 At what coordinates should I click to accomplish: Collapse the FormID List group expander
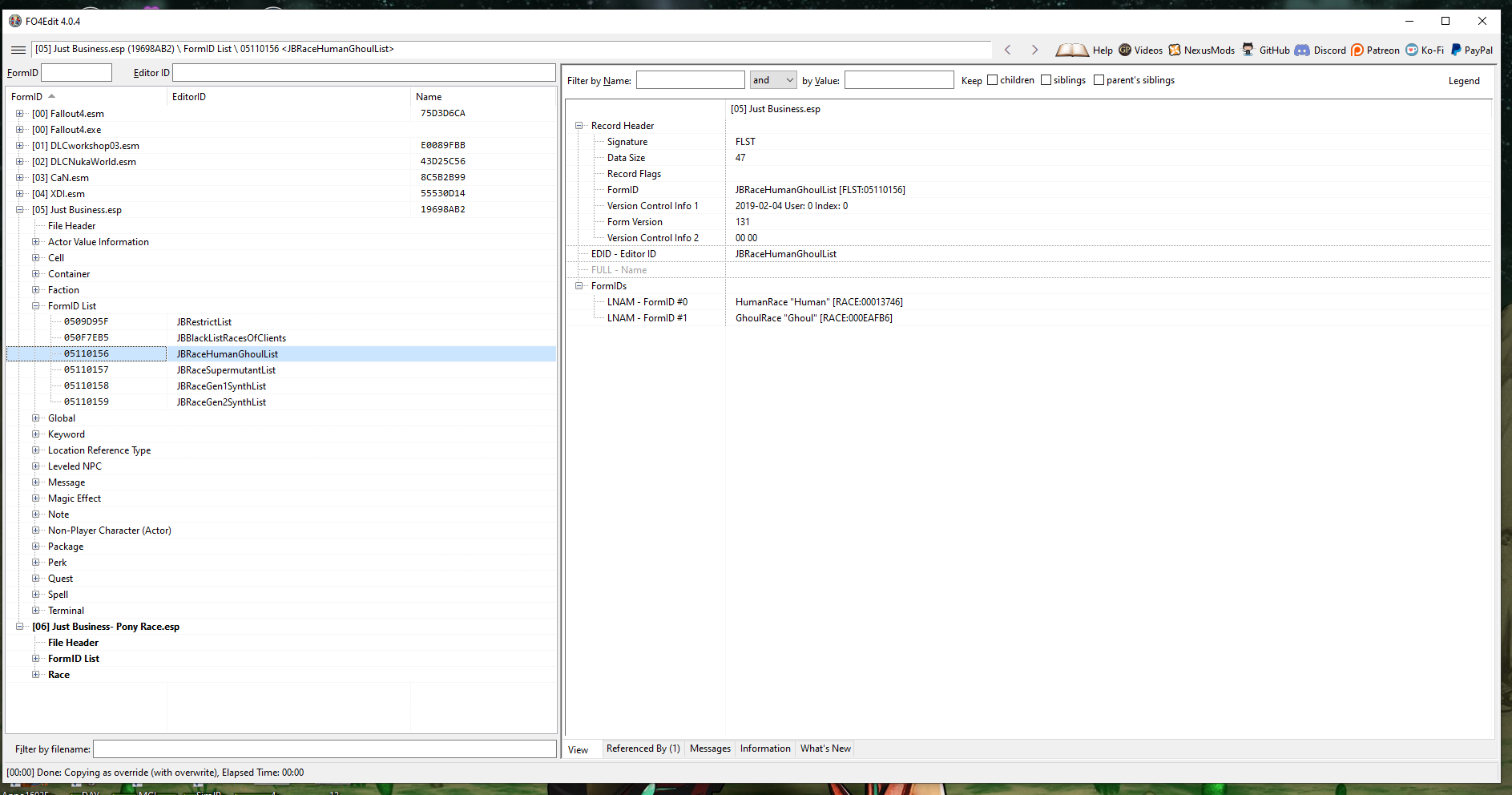[36, 306]
